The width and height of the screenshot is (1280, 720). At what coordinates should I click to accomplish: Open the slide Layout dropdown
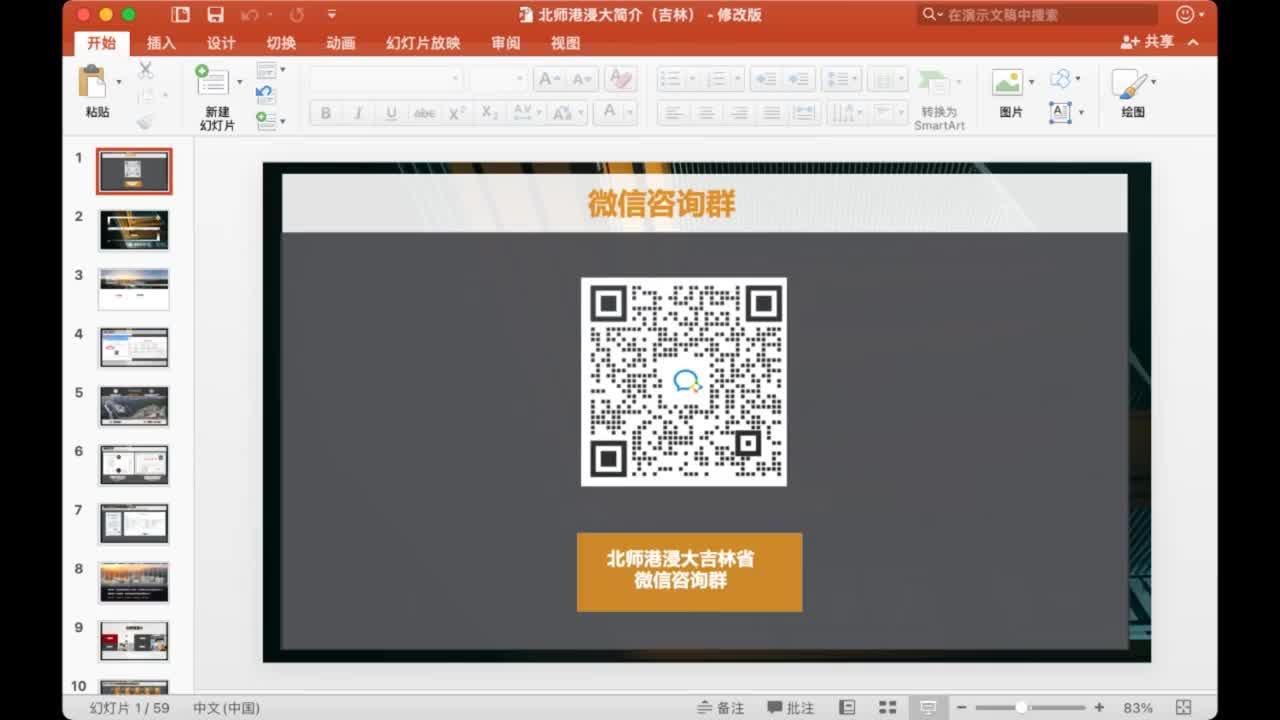coord(271,70)
